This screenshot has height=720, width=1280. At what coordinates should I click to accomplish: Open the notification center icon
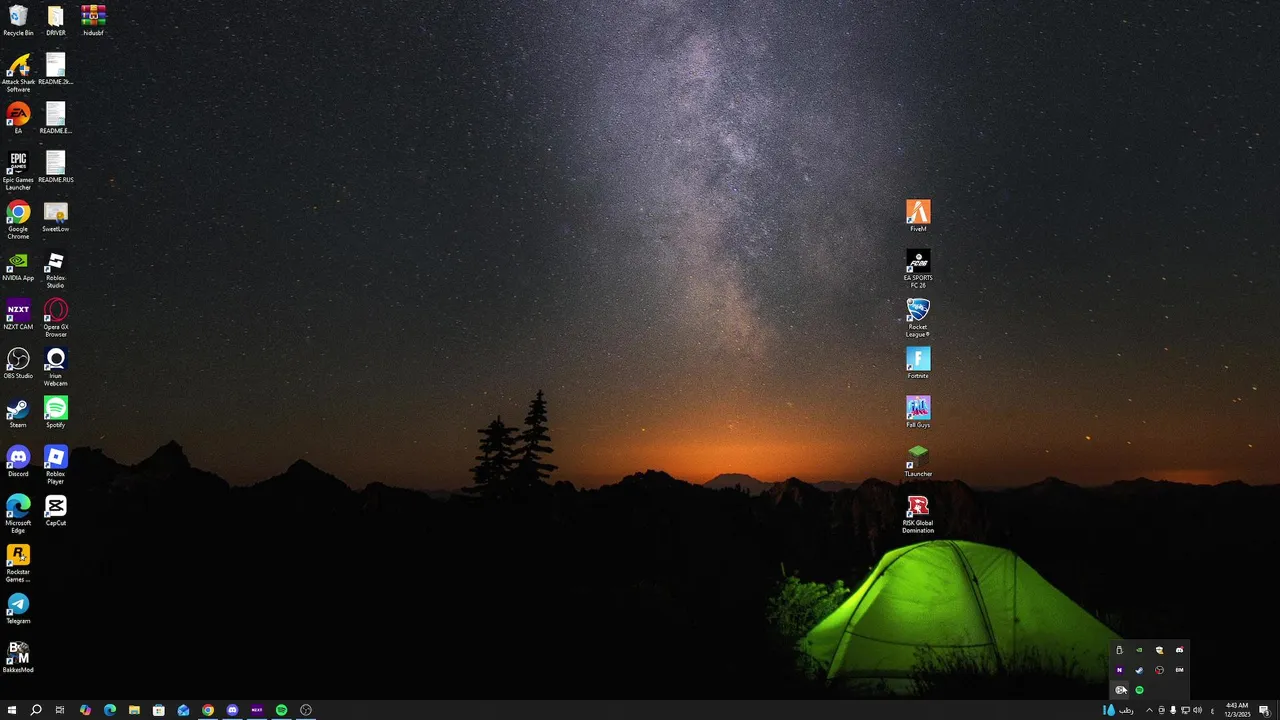1265,710
